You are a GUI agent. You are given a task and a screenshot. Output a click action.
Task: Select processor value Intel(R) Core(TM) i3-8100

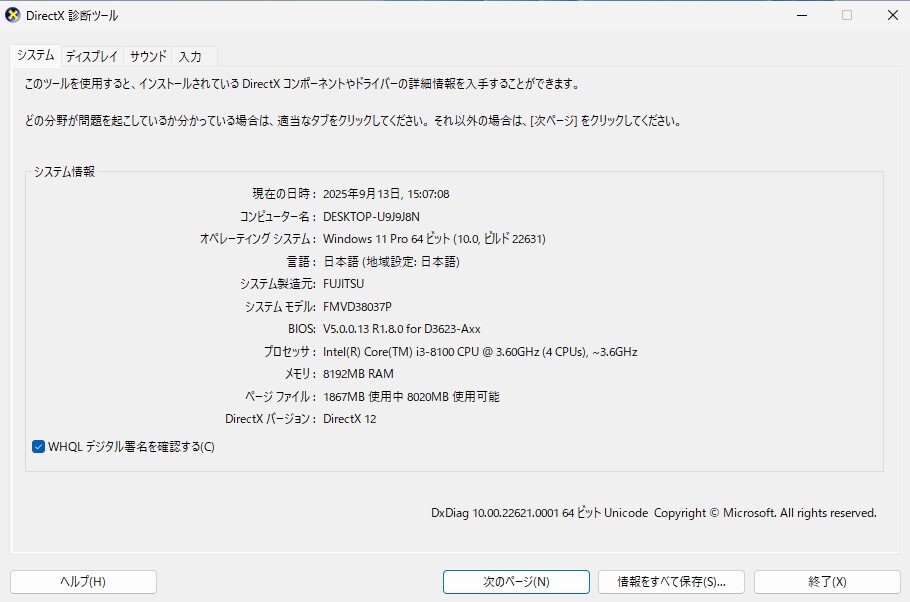click(480, 352)
